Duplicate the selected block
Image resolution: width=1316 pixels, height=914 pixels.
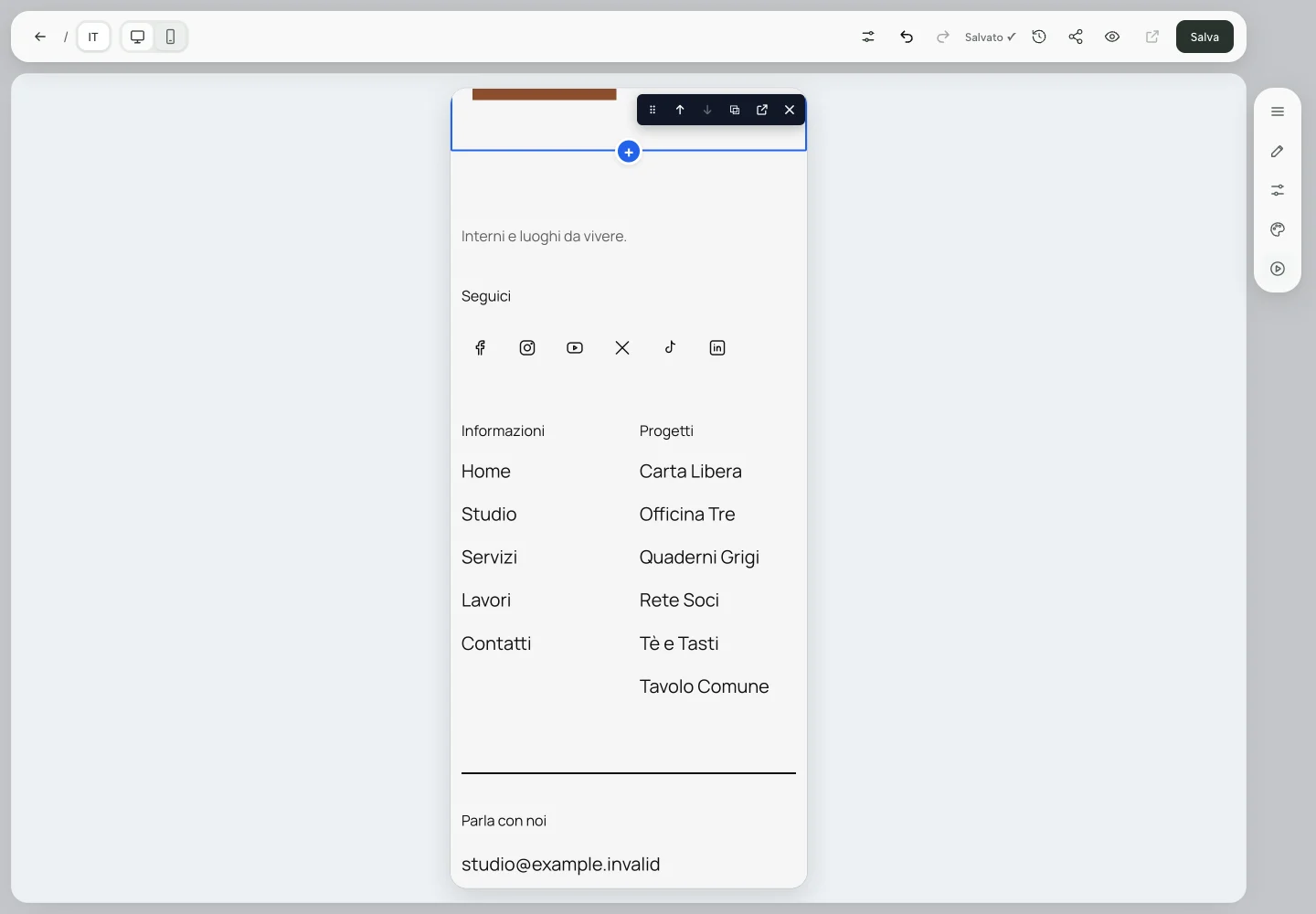(x=735, y=110)
